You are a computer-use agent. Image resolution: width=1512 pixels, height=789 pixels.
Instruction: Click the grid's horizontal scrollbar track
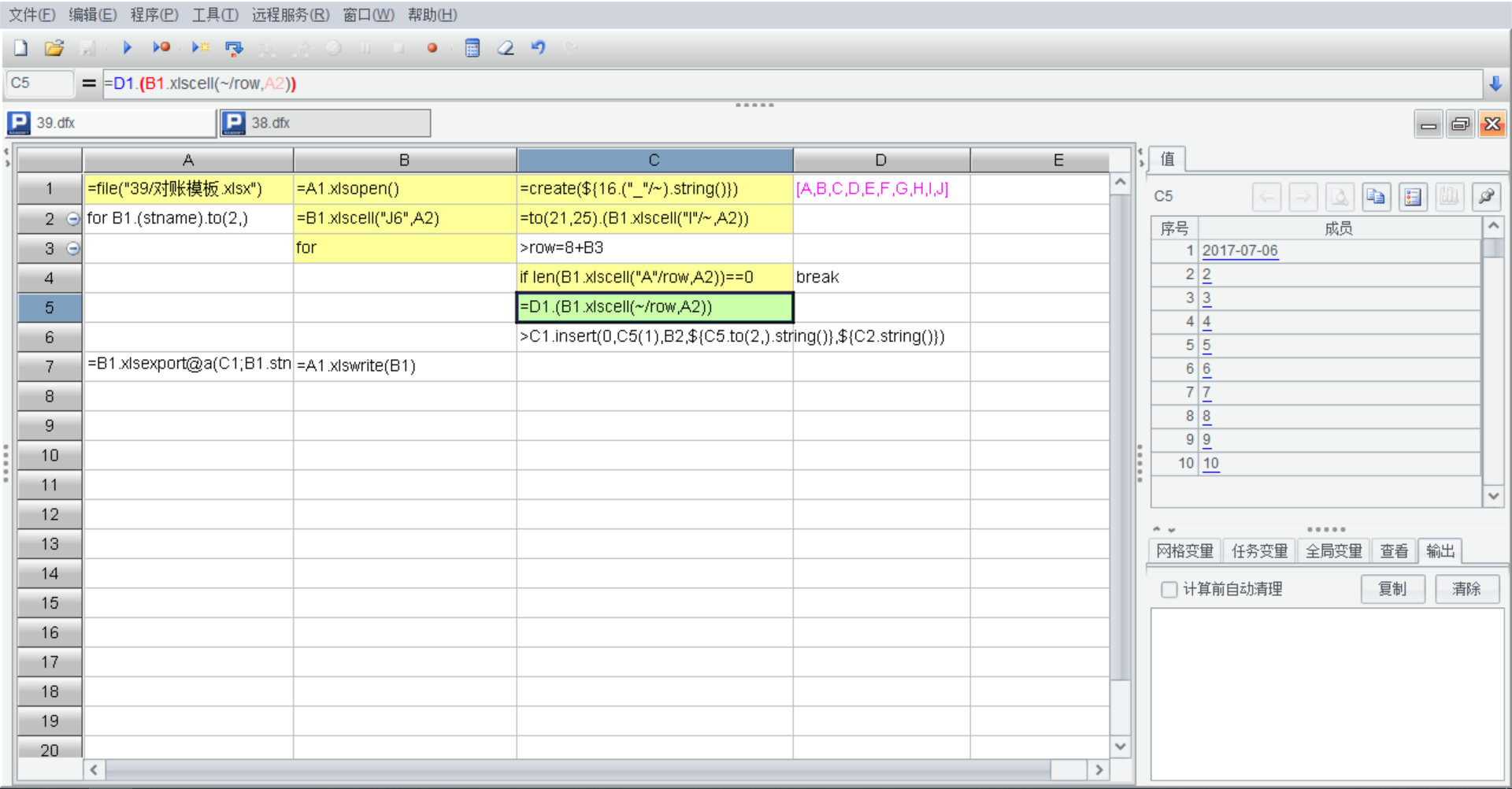click(578, 769)
